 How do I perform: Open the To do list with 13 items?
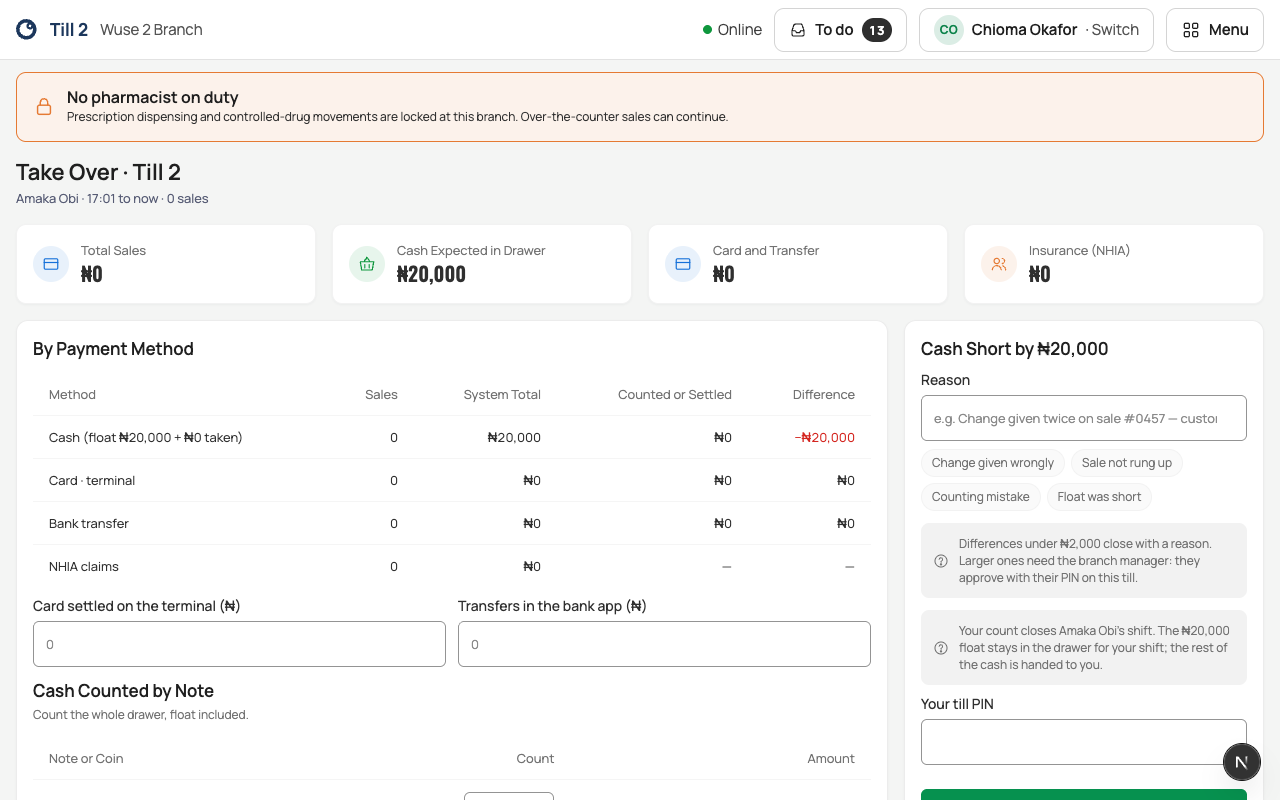tap(840, 30)
